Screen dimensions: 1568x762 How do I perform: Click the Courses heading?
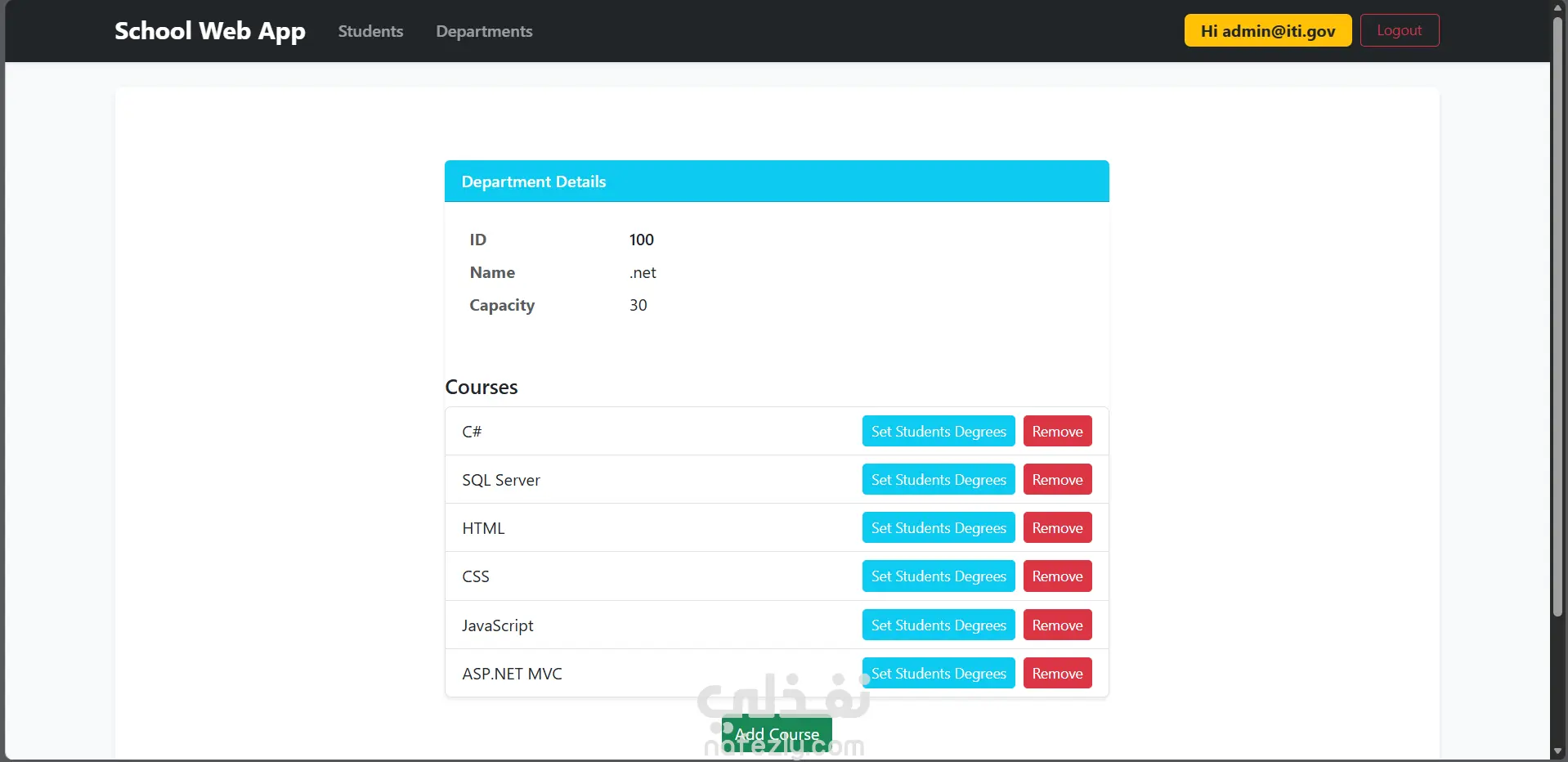(x=482, y=387)
